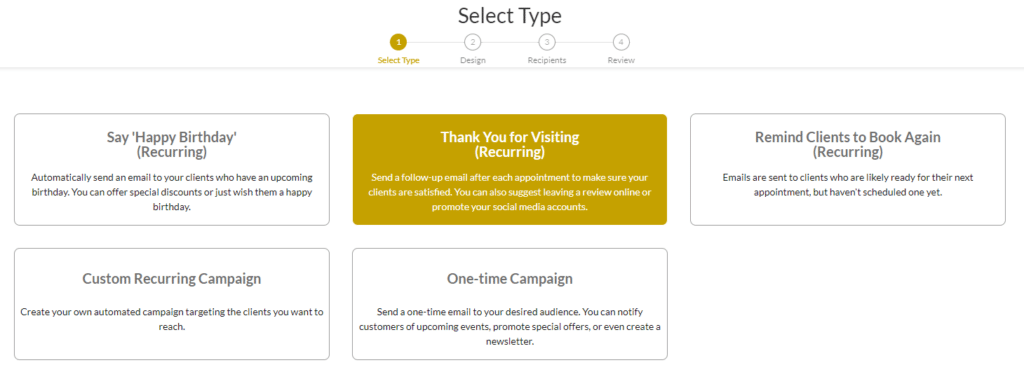1024x372 pixels.
Task: Click the upcoming birthday email description text
Action: [172, 192]
